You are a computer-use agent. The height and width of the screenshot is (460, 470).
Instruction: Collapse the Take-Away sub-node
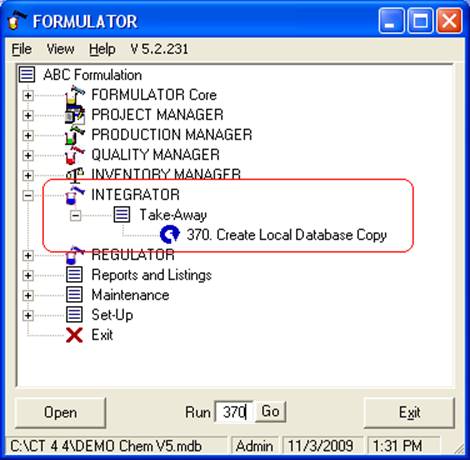tap(76, 216)
